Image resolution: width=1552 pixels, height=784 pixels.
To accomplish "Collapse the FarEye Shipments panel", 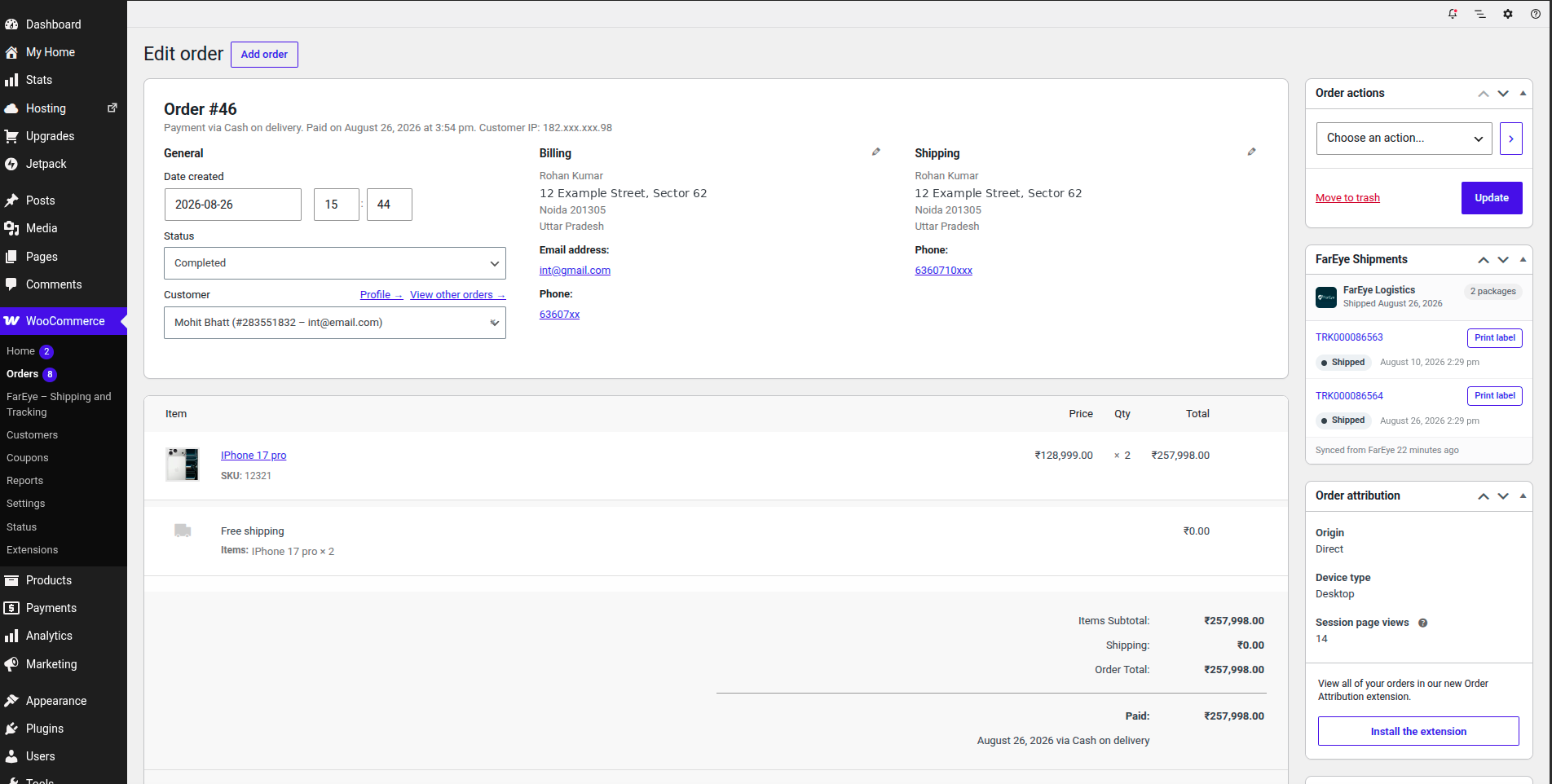I will pos(1523,260).
